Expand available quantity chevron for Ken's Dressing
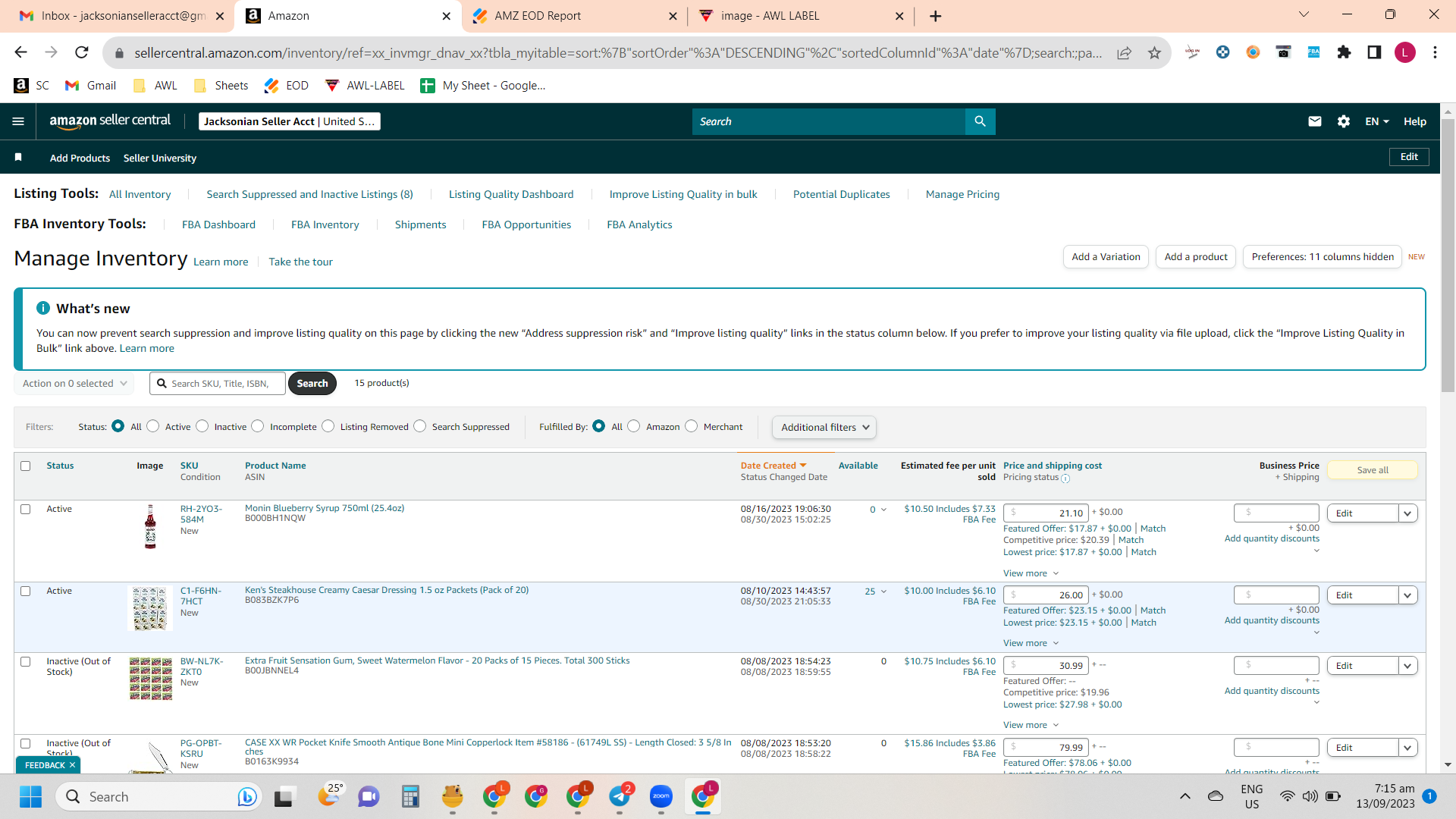The height and width of the screenshot is (819, 1456). pos(883,591)
